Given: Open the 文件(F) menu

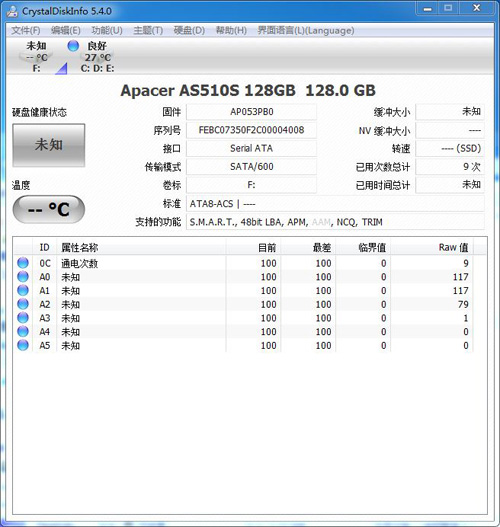Looking at the screenshot, I should point(26,31).
